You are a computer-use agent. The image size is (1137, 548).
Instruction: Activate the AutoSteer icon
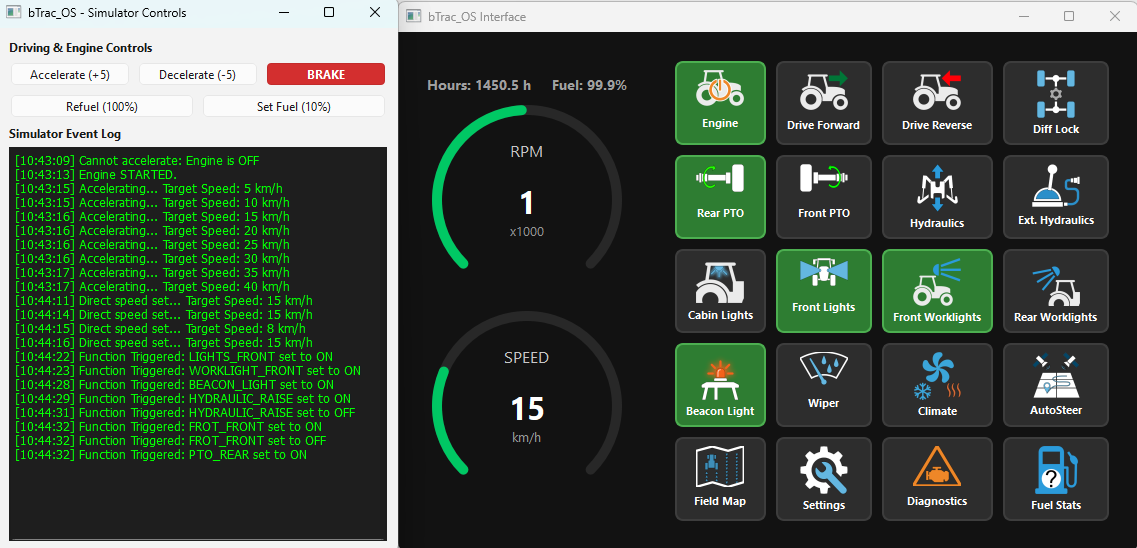[x=1056, y=376]
